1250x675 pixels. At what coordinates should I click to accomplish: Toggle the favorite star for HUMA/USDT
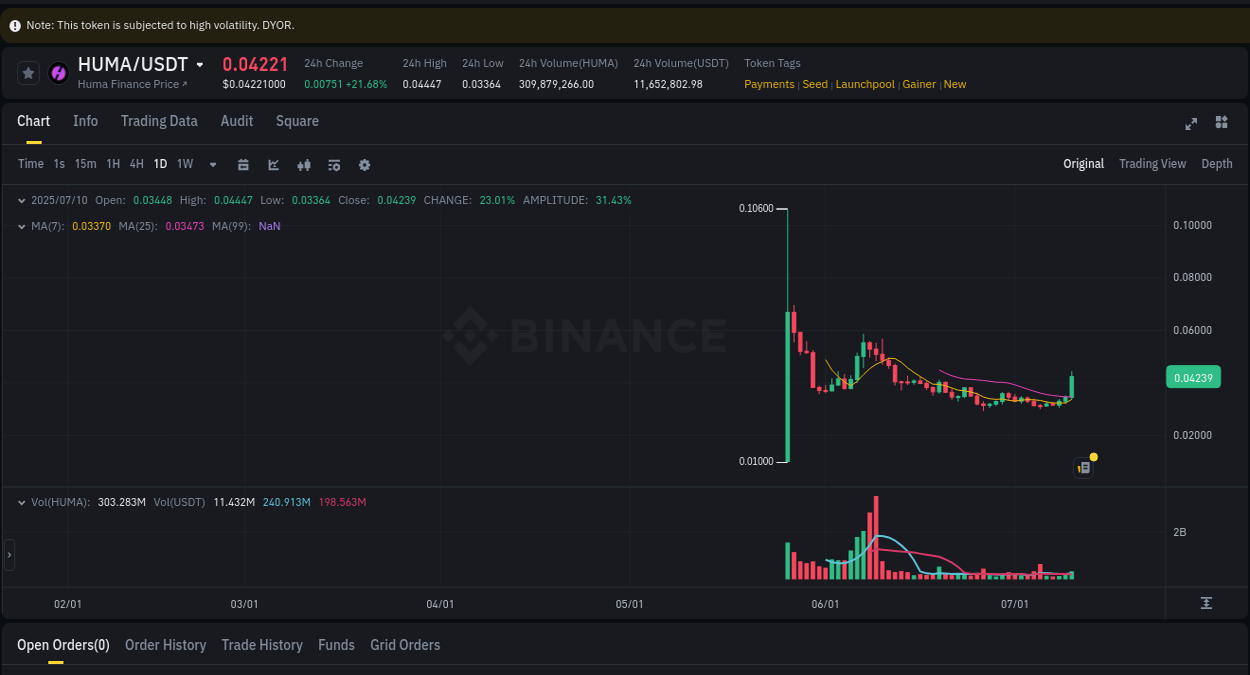28,72
